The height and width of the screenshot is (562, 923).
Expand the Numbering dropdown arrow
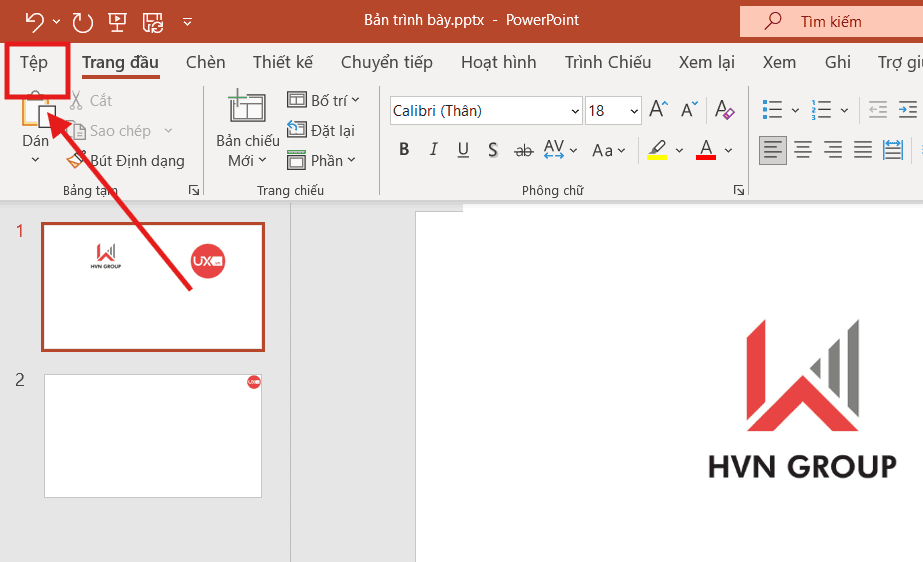pos(844,110)
